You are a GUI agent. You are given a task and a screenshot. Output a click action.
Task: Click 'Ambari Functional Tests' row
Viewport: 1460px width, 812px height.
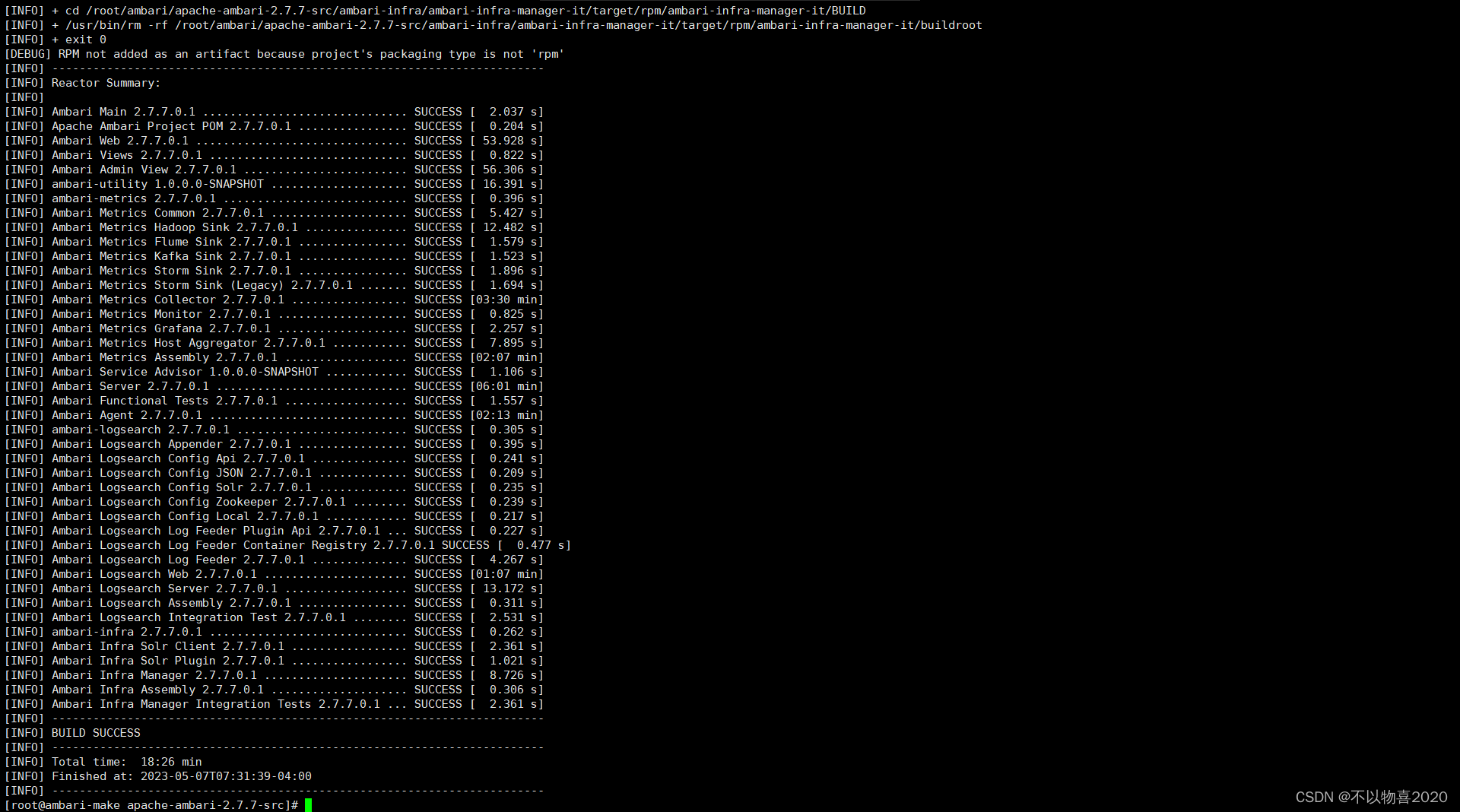275,401
